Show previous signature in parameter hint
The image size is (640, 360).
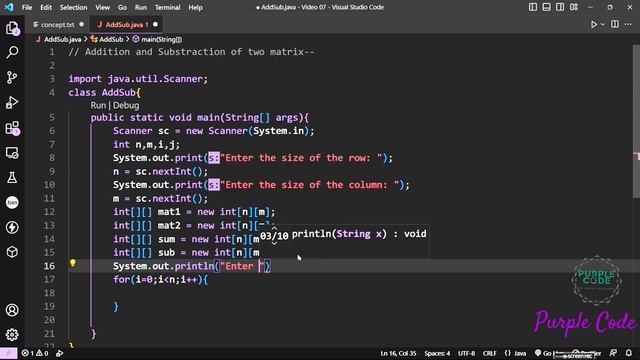tap(274, 229)
